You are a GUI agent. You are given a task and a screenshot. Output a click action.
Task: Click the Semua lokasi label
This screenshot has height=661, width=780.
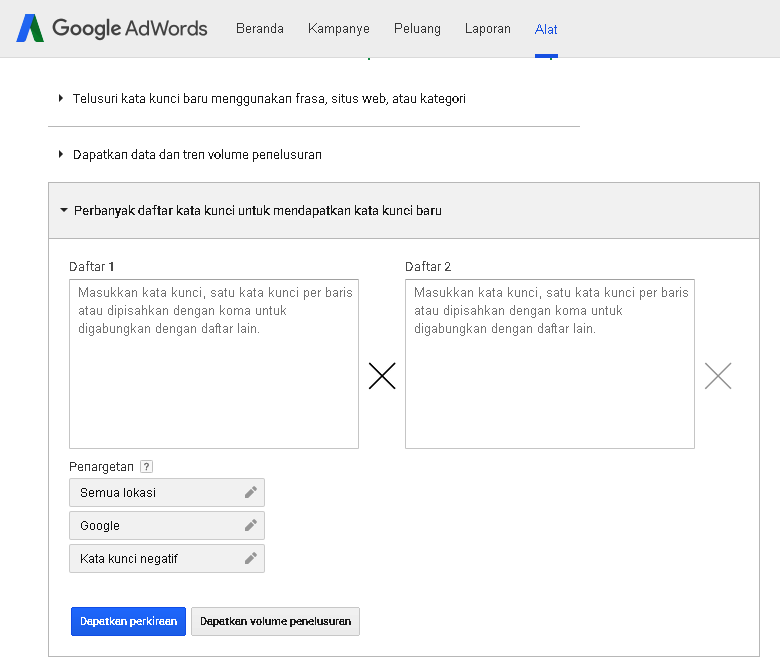click(x=118, y=493)
